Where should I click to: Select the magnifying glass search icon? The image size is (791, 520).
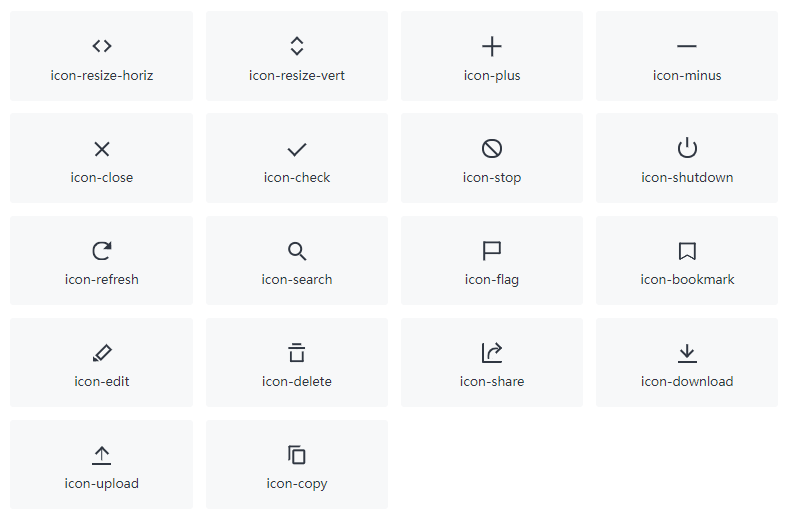click(297, 251)
